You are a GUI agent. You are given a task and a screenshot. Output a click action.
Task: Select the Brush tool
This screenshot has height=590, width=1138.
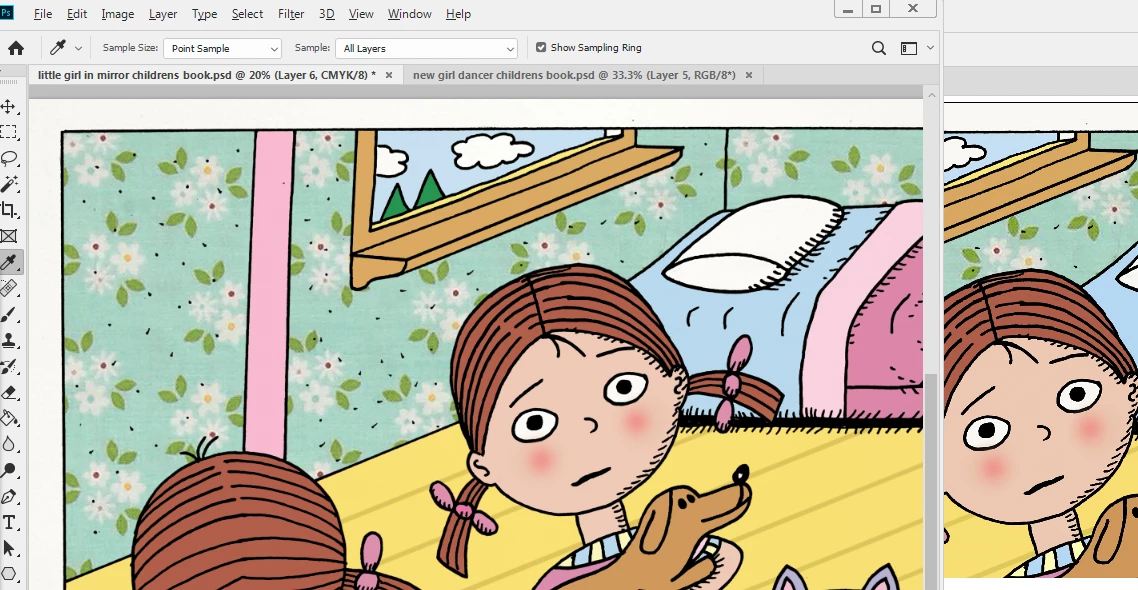tap(9, 314)
